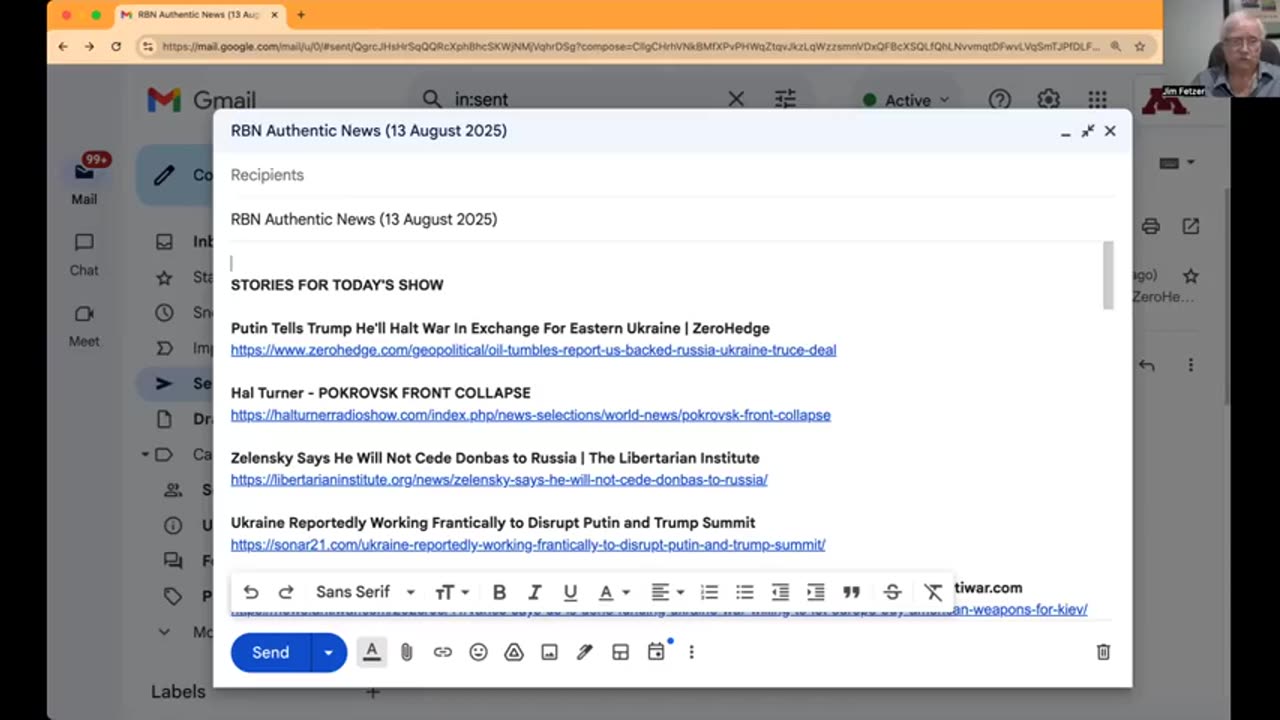Set up a meeting time via calendar icon
This screenshot has width=1280, height=720.
pos(656,652)
